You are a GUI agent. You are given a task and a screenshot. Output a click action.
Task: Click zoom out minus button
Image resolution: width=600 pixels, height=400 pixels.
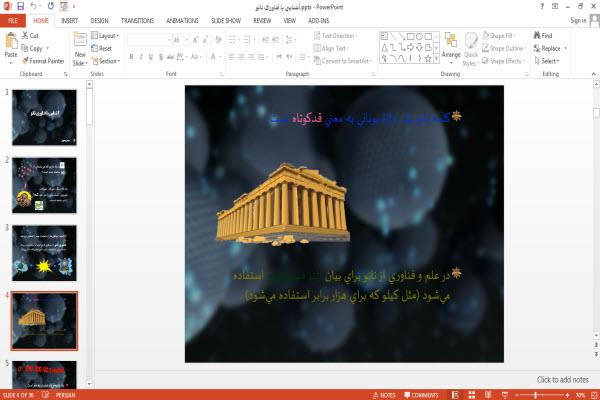click(x=517, y=395)
